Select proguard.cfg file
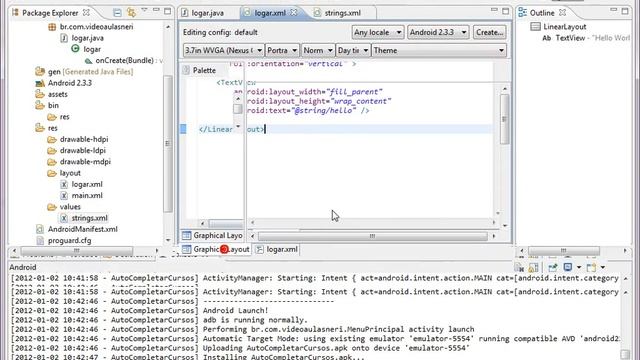 point(69,240)
